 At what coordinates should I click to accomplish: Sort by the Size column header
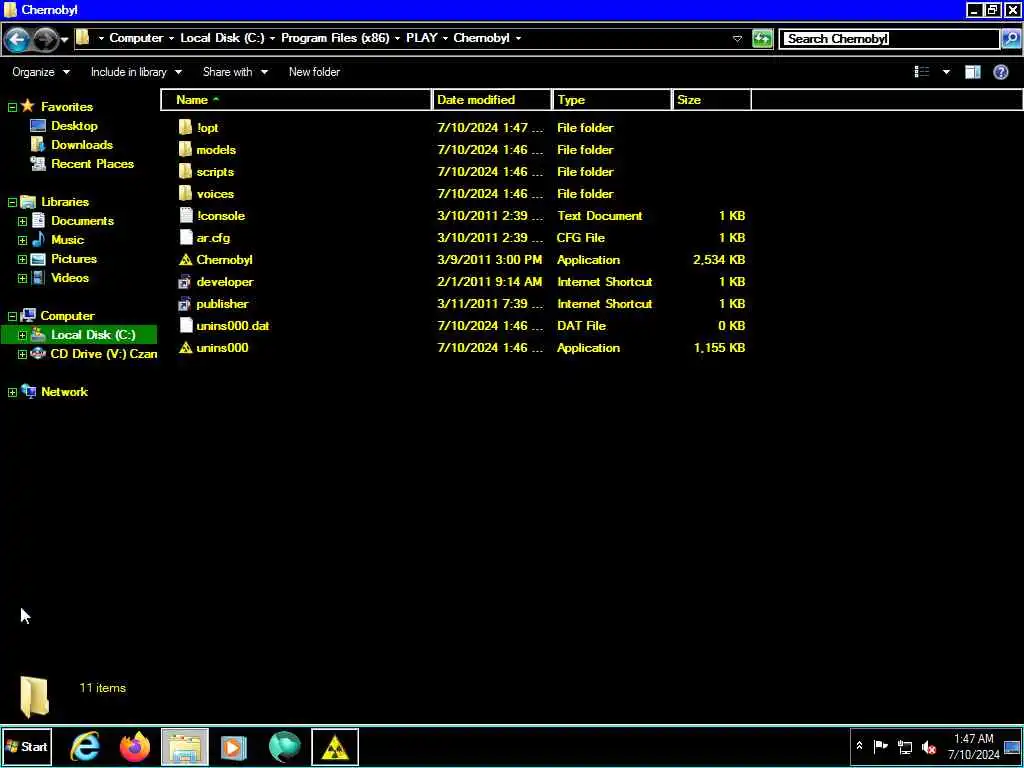point(712,100)
